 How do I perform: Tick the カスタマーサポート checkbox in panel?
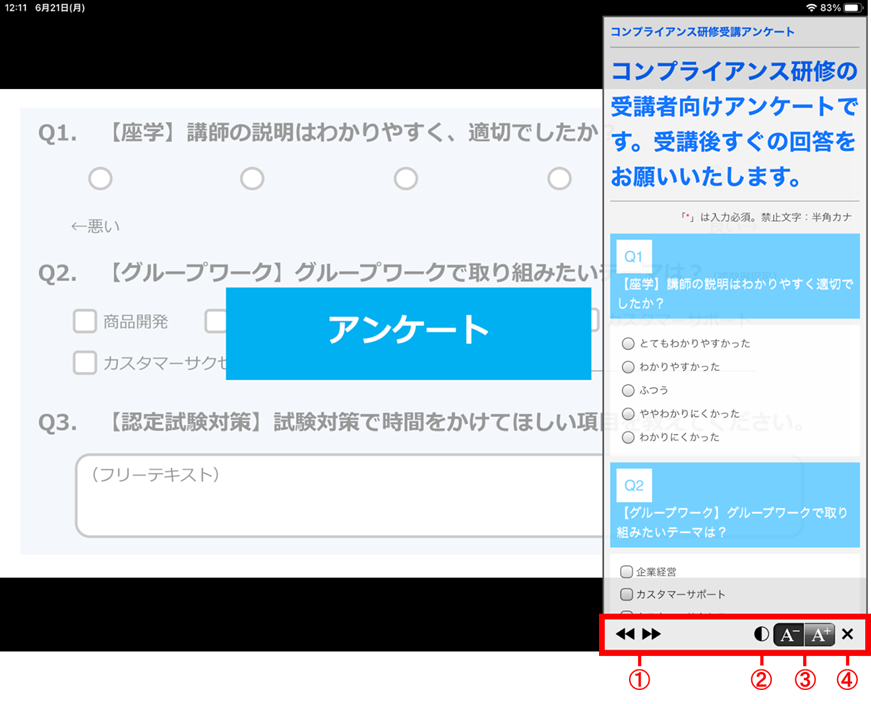pyautogui.click(x=627, y=595)
